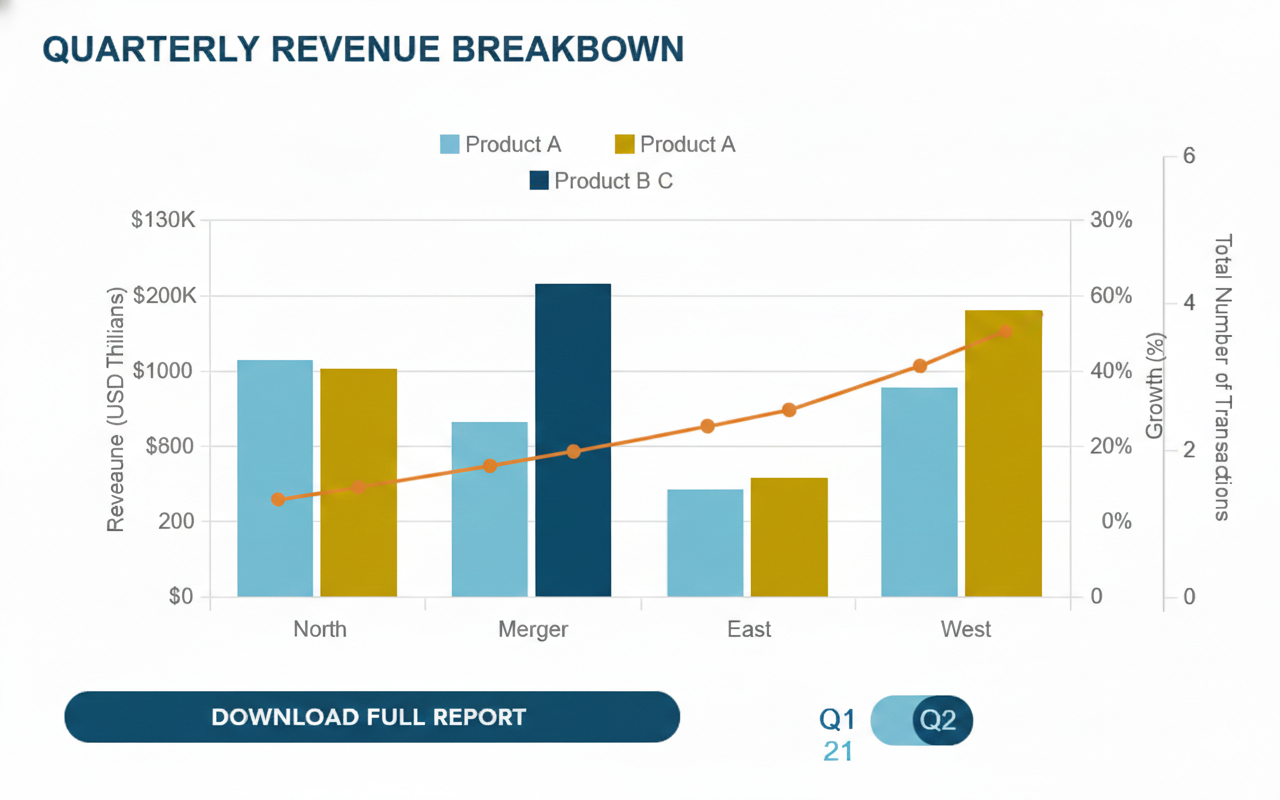Click the Merger x-axis category label

(533, 629)
